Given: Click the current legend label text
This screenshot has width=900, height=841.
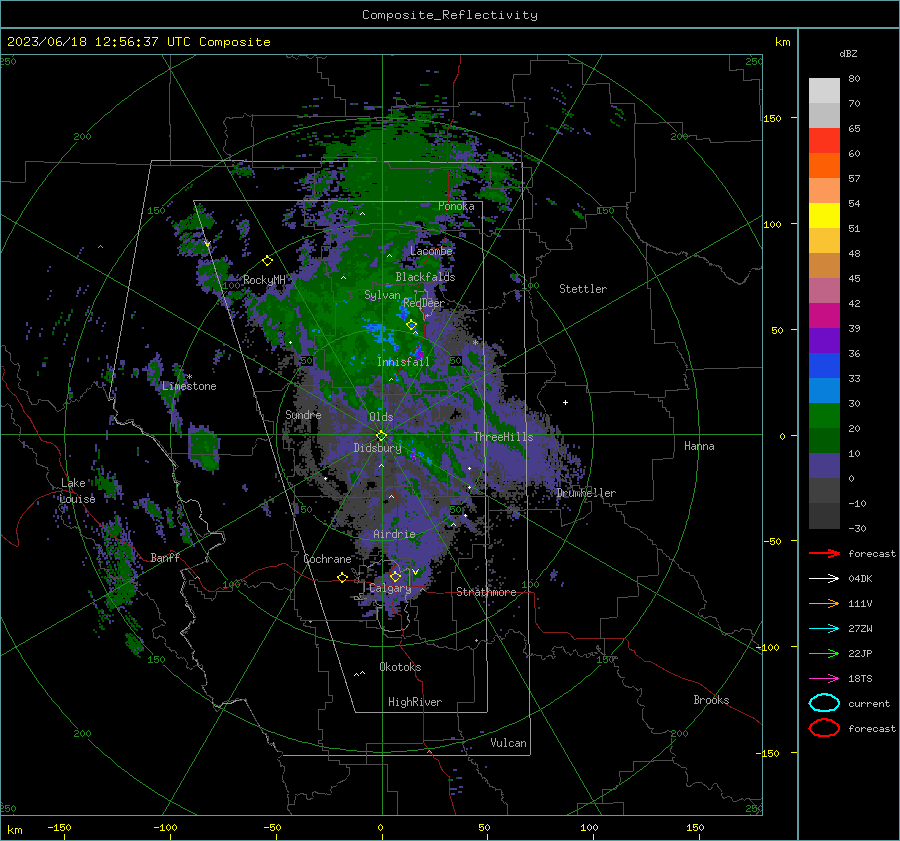Looking at the screenshot, I should (x=869, y=703).
